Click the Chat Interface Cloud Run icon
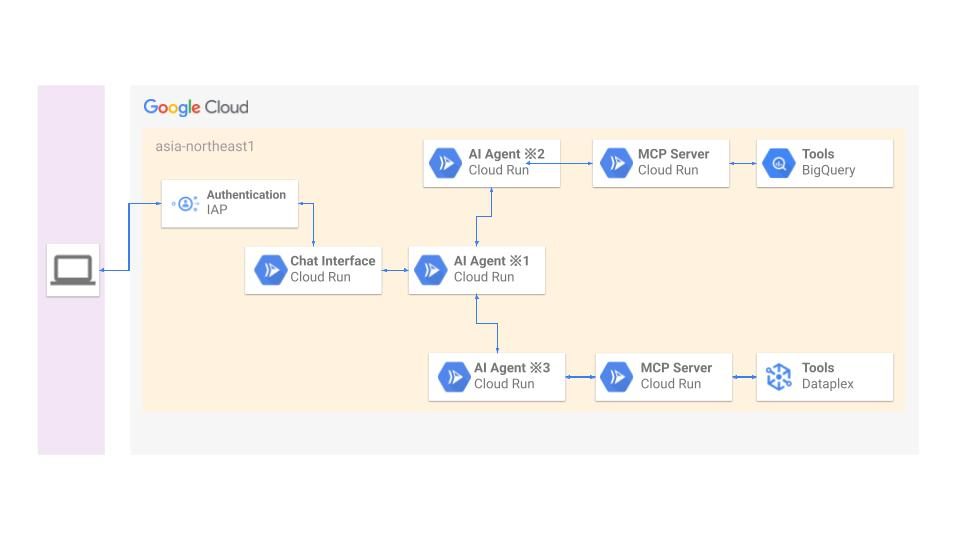Viewport: 960px width, 540px height. (271, 270)
